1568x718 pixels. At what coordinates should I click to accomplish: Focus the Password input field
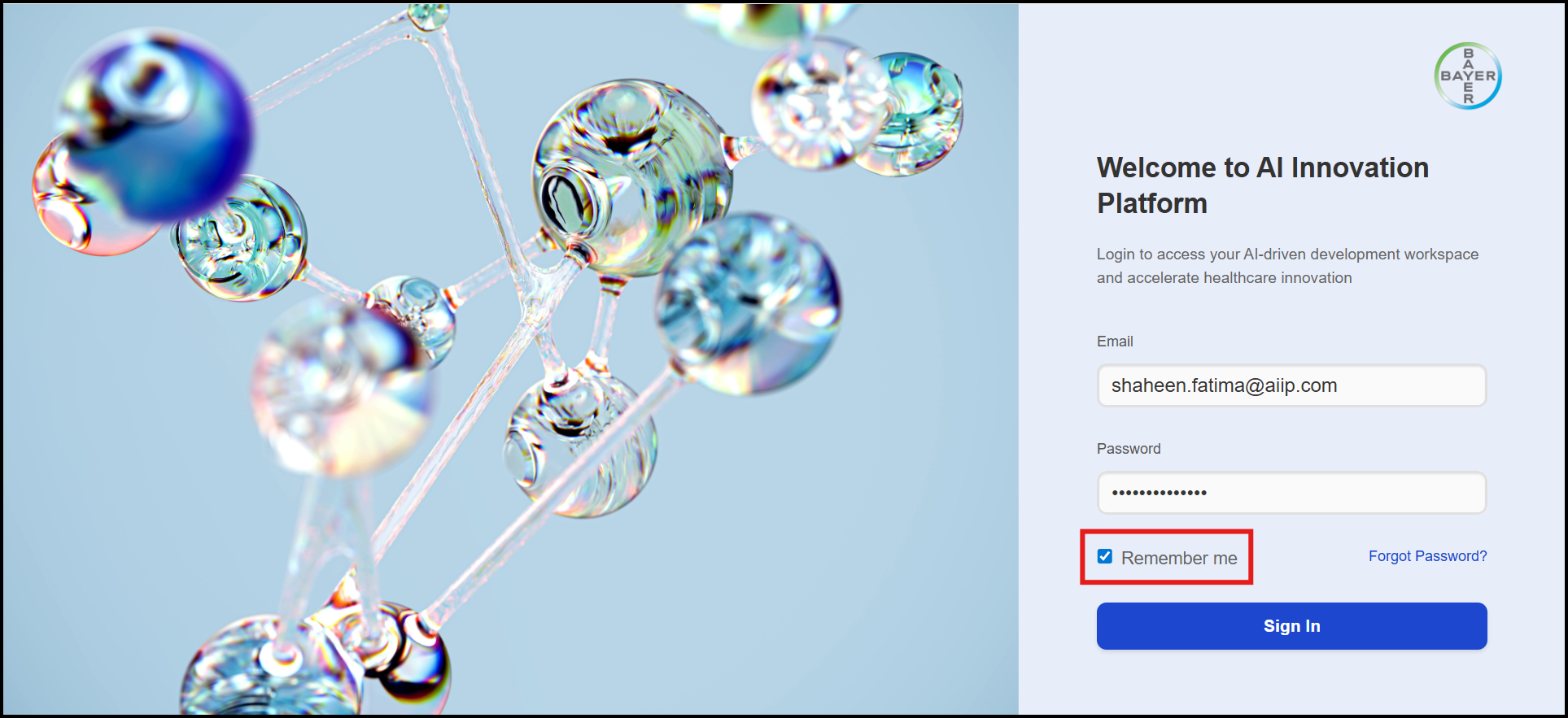click(x=1291, y=493)
